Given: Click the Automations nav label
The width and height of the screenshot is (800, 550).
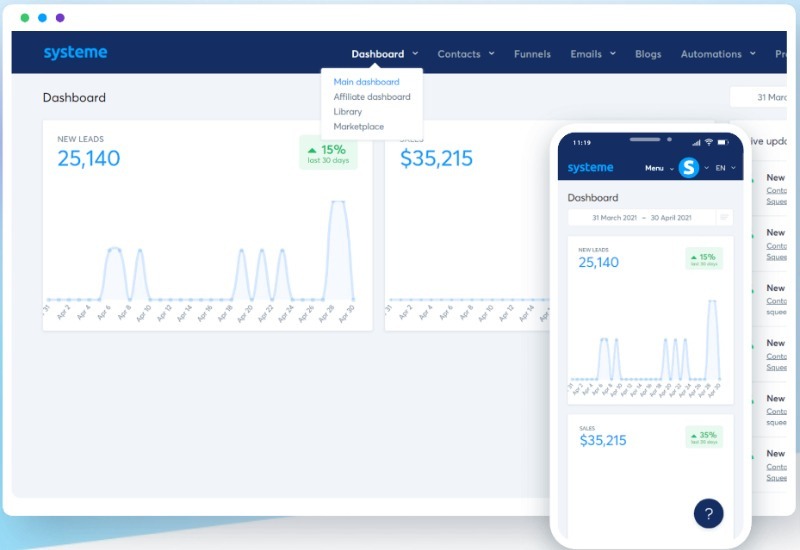Looking at the screenshot, I should (x=711, y=54).
